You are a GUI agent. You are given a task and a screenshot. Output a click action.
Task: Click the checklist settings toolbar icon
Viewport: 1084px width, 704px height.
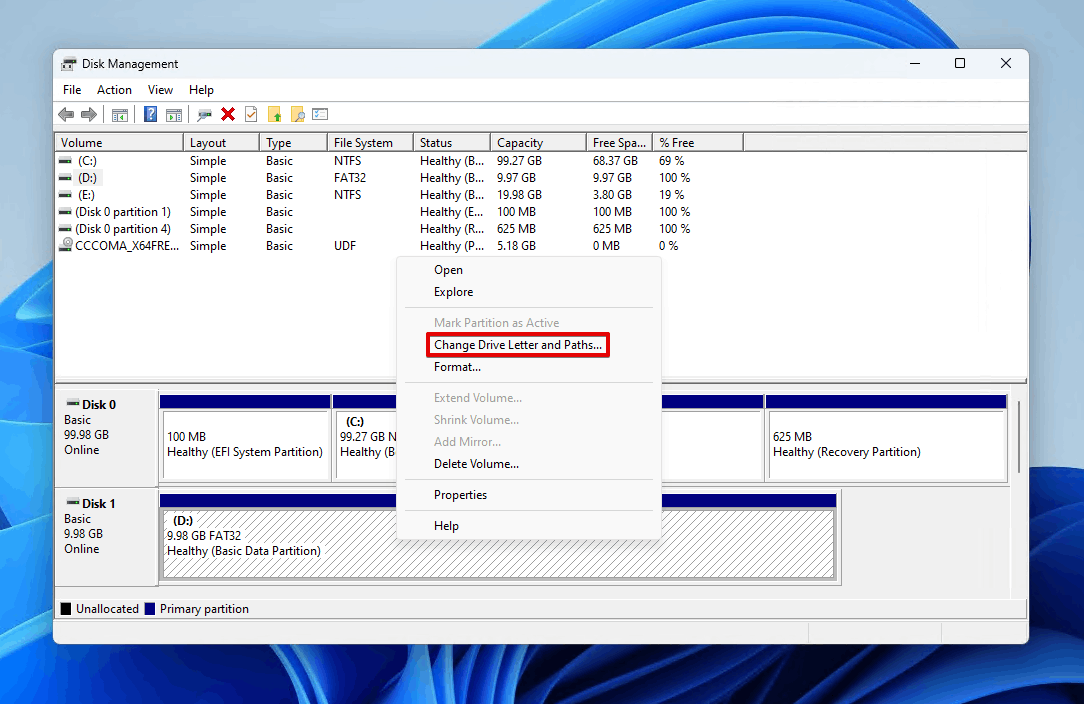pyautogui.click(x=320, y=115)
